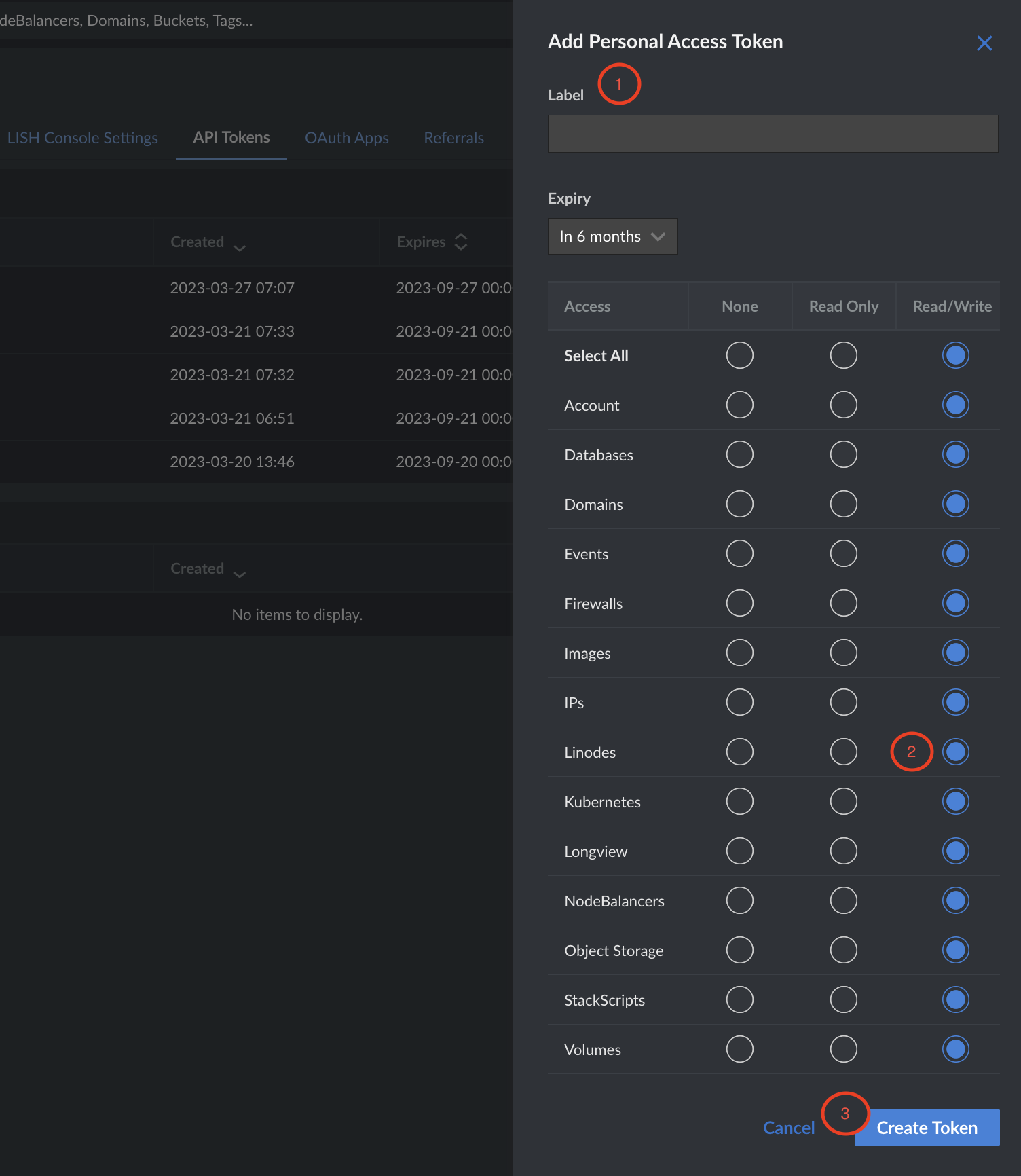Image resolution: width=1021 pixels, height=1176 pixels.
Task: Set Images access to Read/Write
Action: (955, 653)
